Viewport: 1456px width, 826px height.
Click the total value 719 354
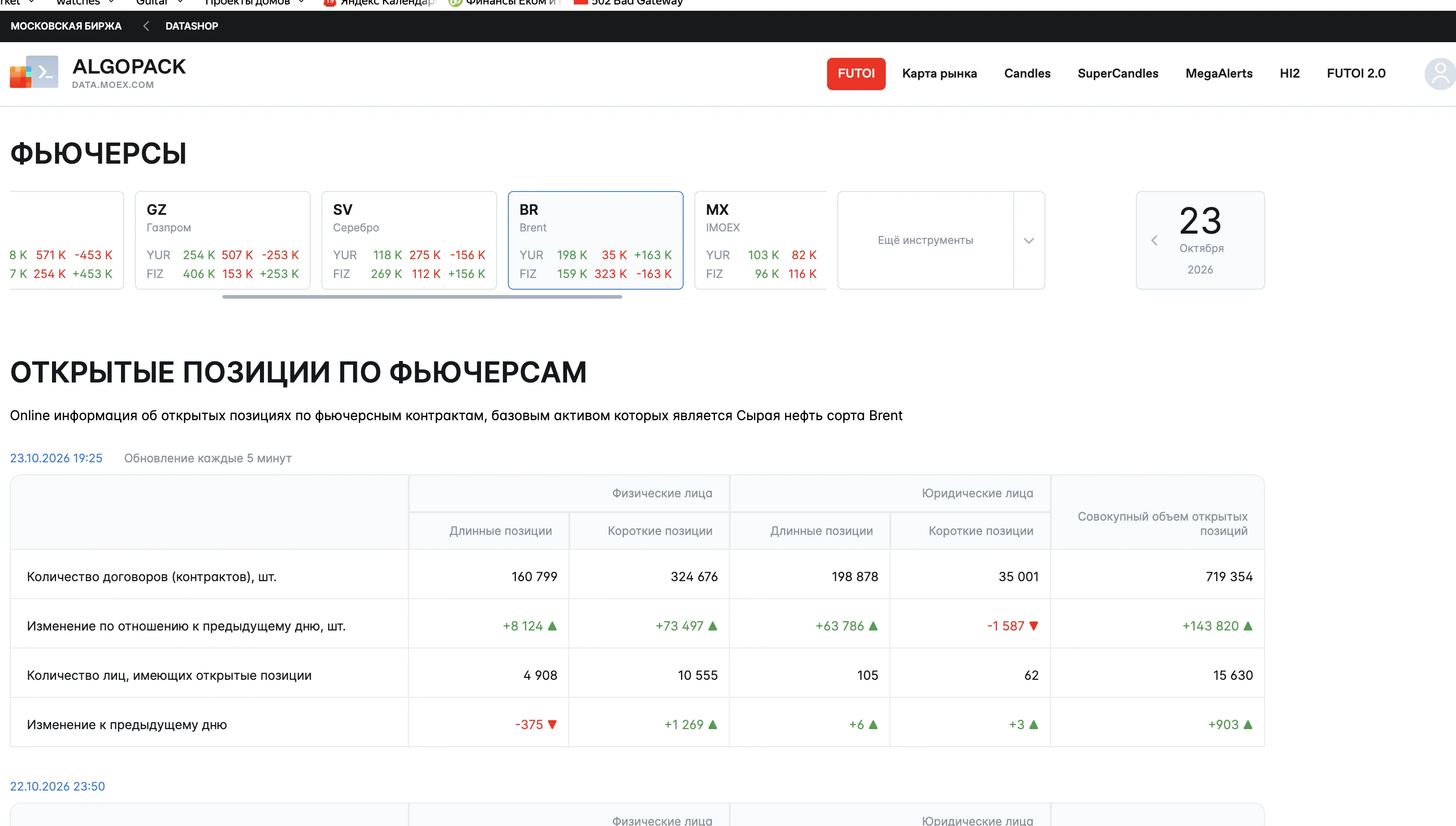(x=1229, y=576)
